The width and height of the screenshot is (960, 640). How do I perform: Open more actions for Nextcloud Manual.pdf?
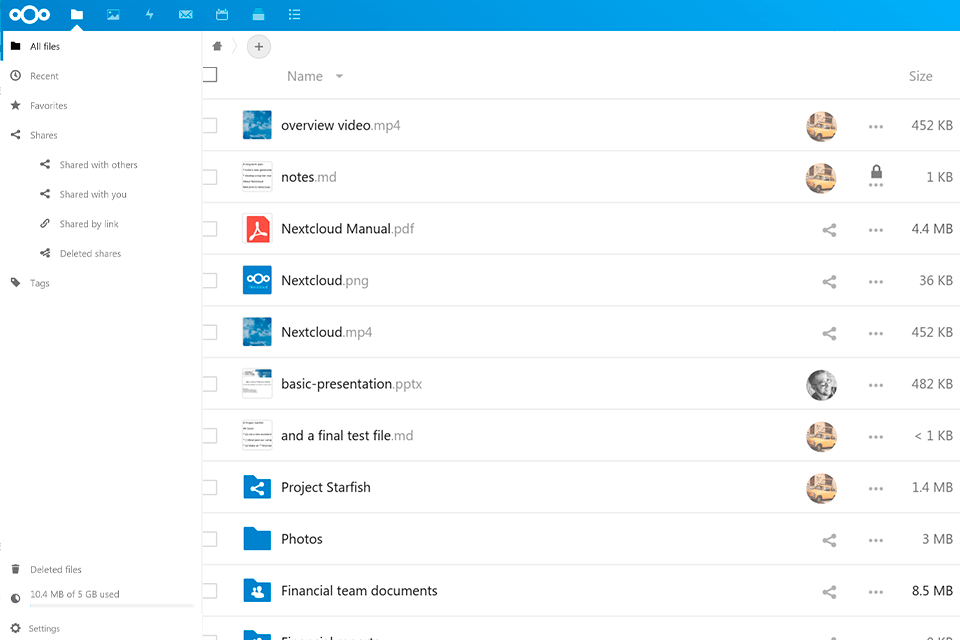876,230
